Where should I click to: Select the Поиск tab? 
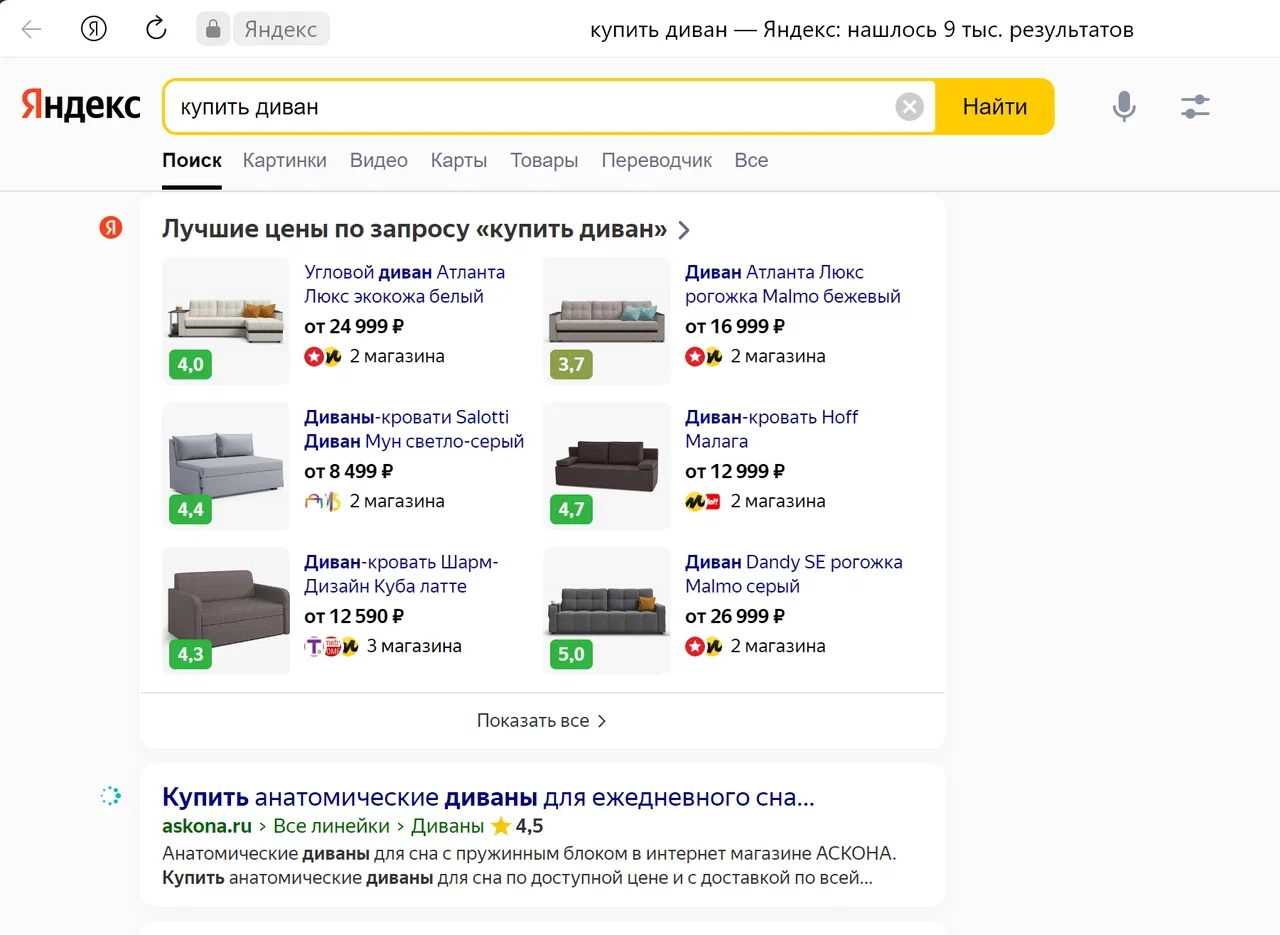point(192,160)
